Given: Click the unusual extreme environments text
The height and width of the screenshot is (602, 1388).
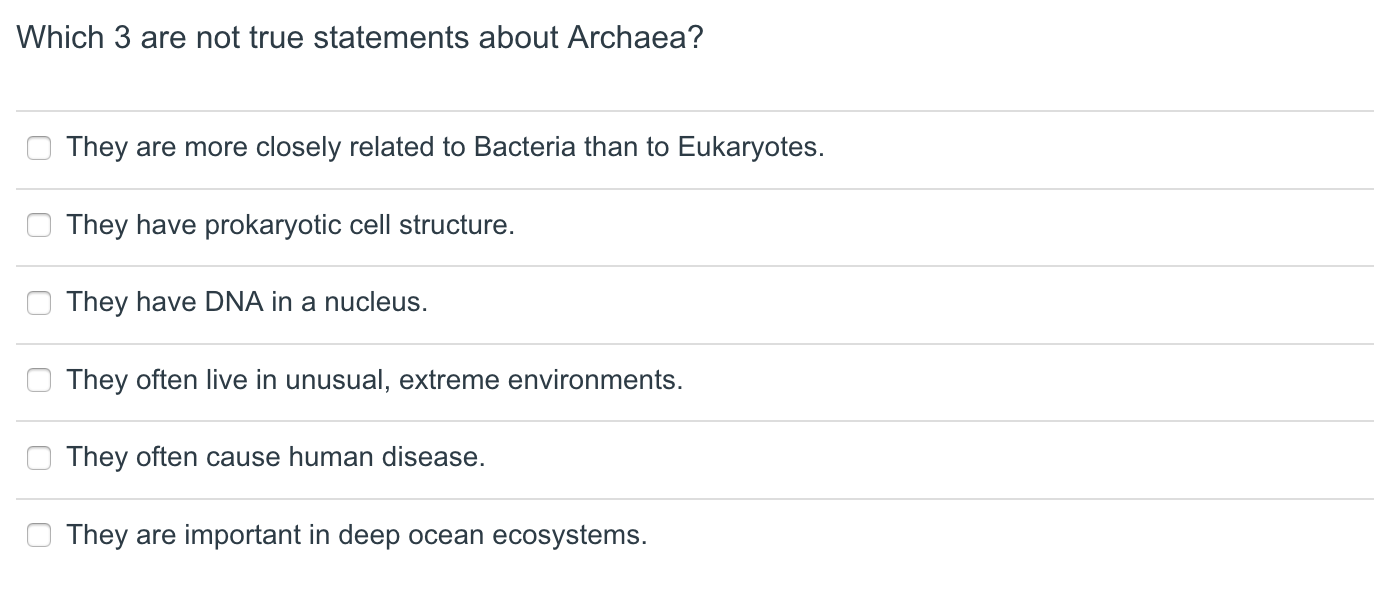Looking at the screenshot, I should coord(374,380).
